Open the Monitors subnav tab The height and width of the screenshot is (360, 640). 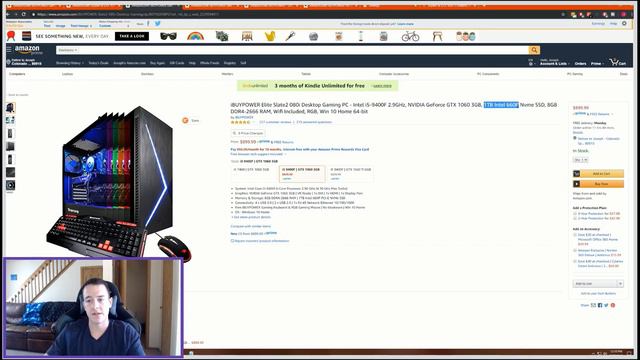pyautogui.click(x=227, y=74)
